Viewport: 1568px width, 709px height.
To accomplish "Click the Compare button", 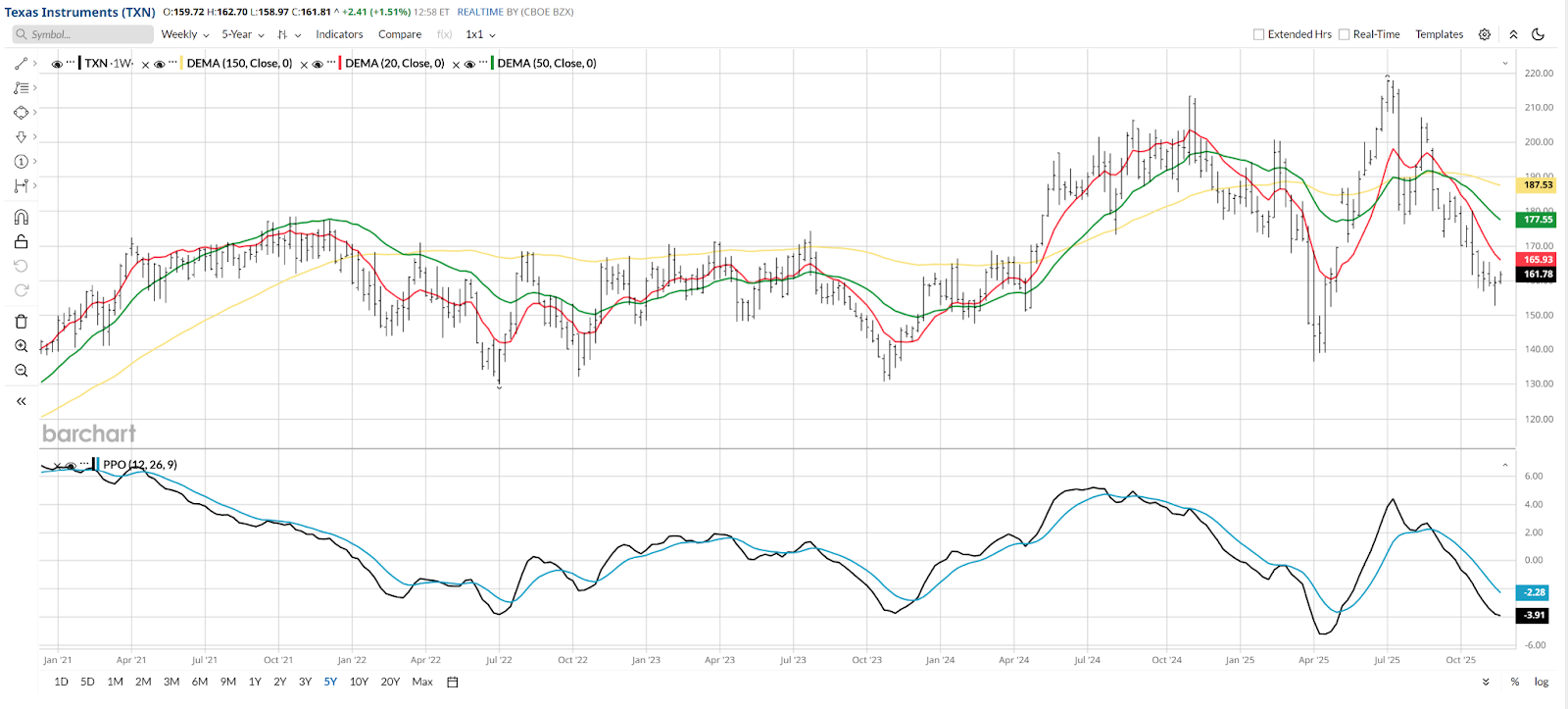I will pyautogui.click(x=400, y=34).
